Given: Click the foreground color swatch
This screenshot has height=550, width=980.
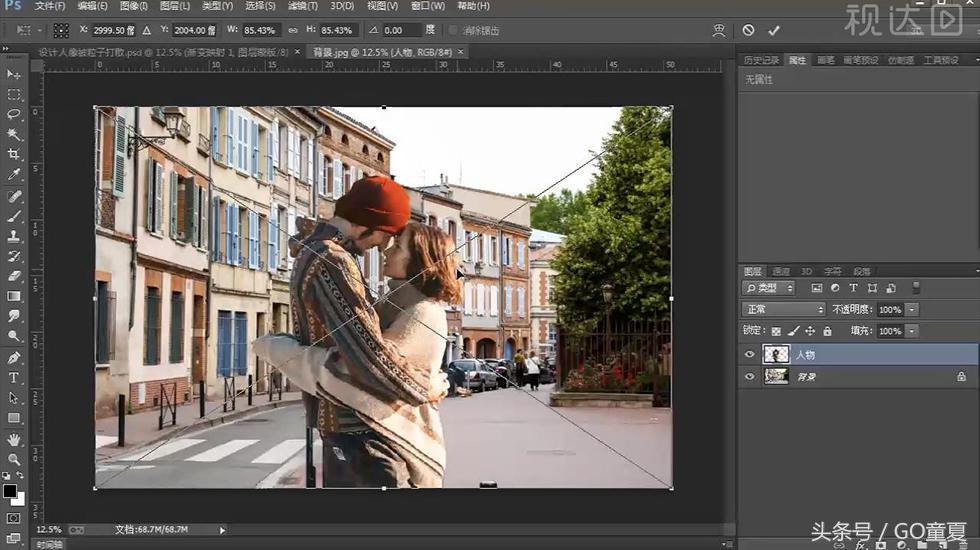Looking at the screenshot, I should [x=10, y=492].
